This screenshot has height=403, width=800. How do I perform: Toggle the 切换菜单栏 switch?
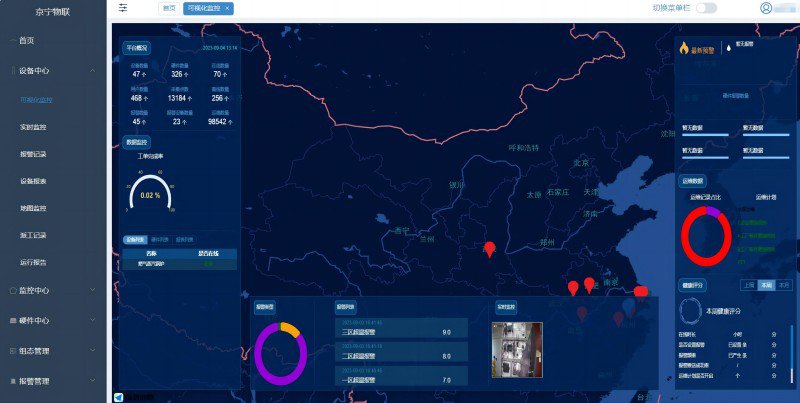point(706,8)
